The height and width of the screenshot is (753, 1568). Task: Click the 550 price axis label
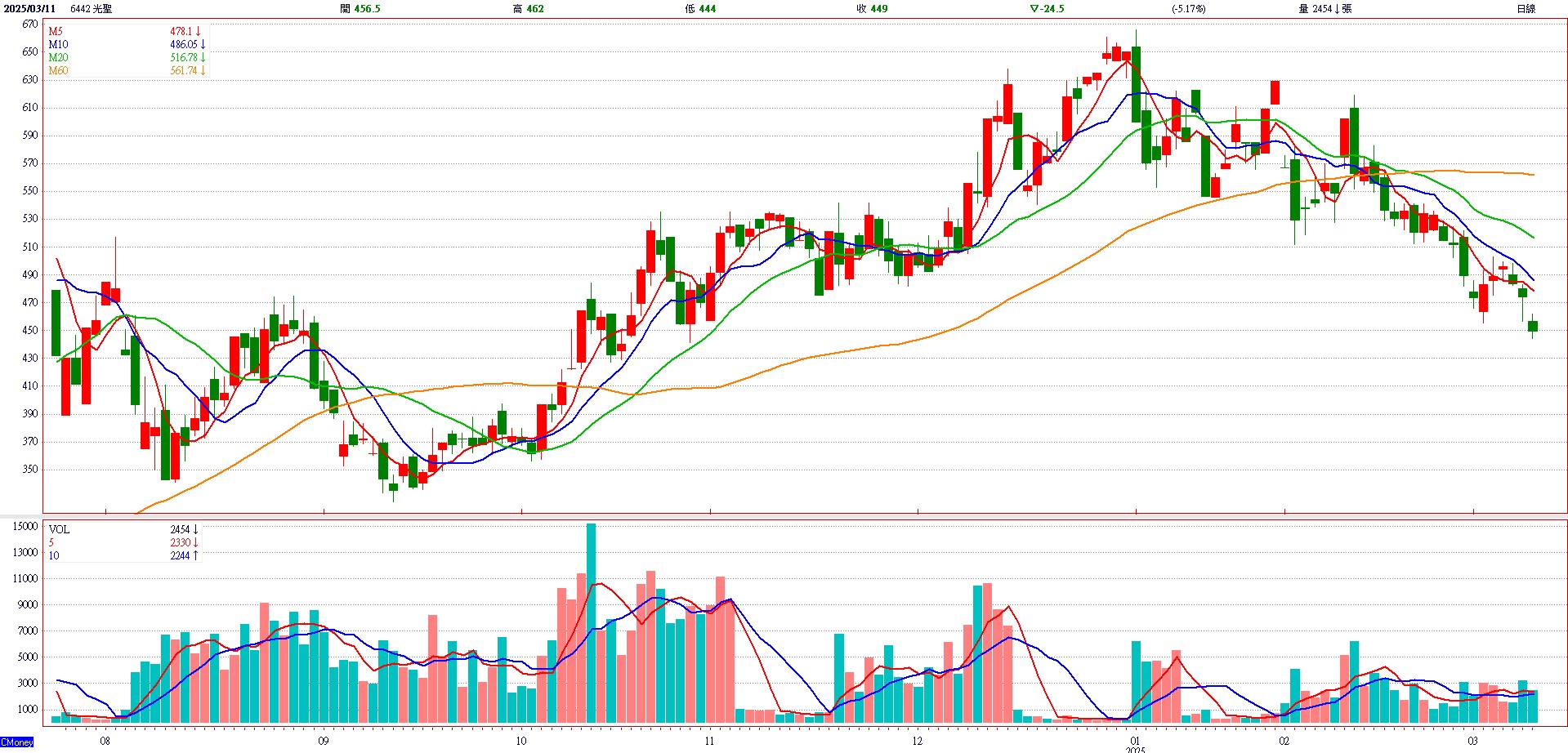(x=30, y=191)
